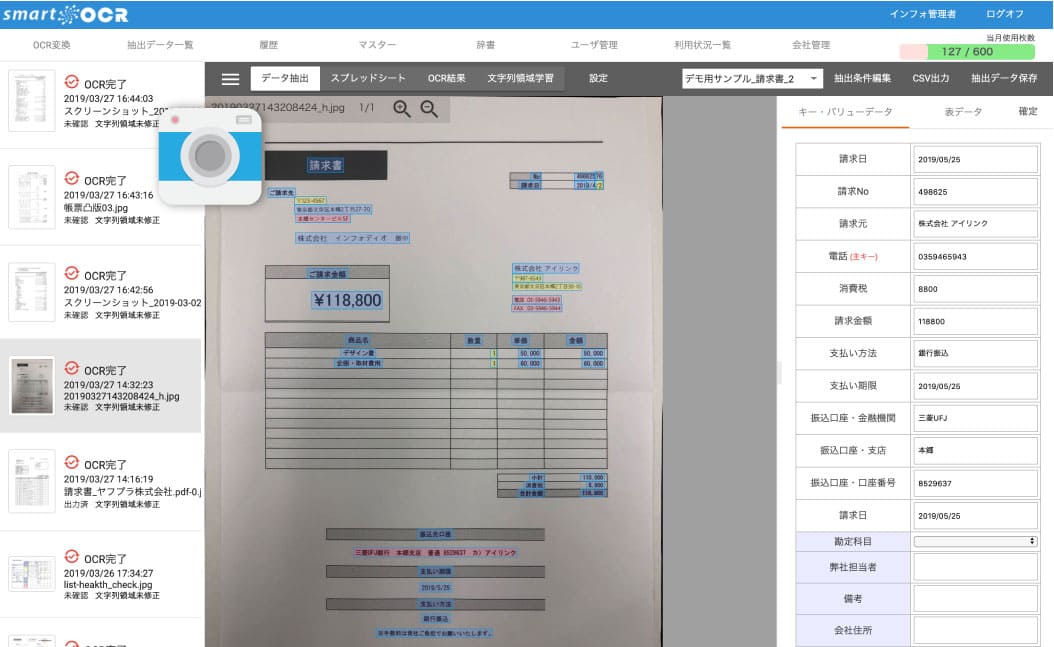
Task: Open the デモ用サンプル_請求書_2 template dropdown
Action: click(x=752, y=79)
